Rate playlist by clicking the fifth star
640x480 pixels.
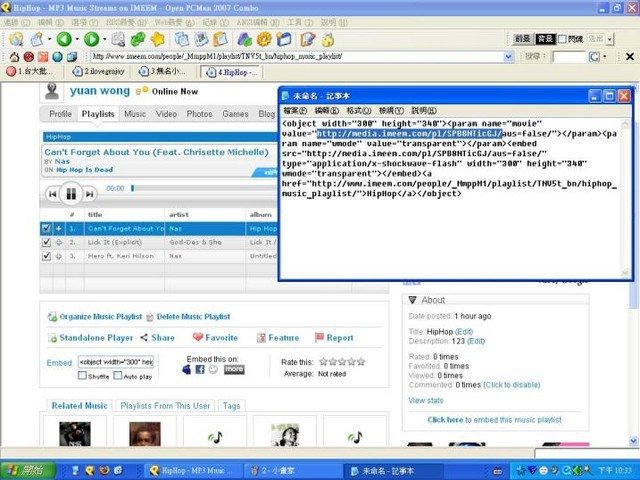360,362
